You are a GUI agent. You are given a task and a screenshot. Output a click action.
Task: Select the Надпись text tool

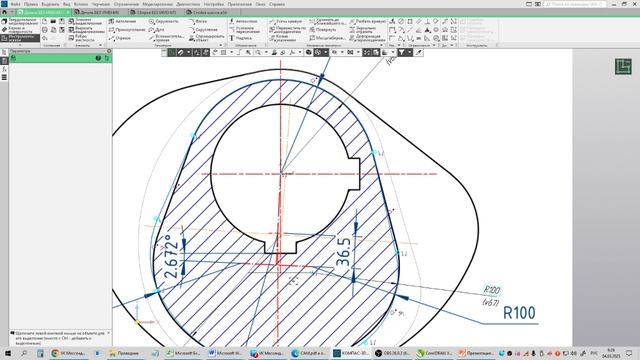240,38
